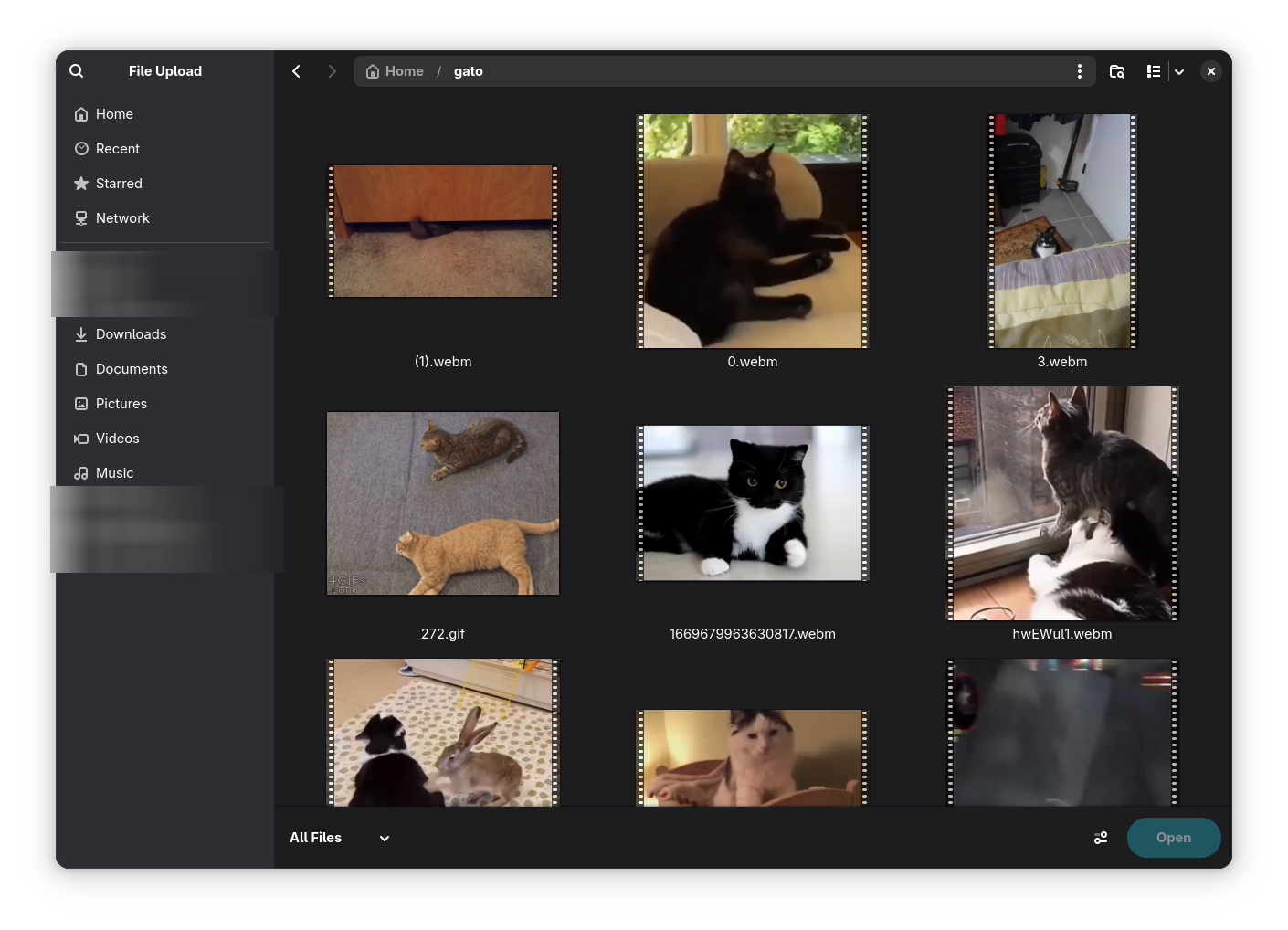Click the Home icon in sidebar
The width and height of the screenshot is (1288, 930).
(x=81, y=114)
